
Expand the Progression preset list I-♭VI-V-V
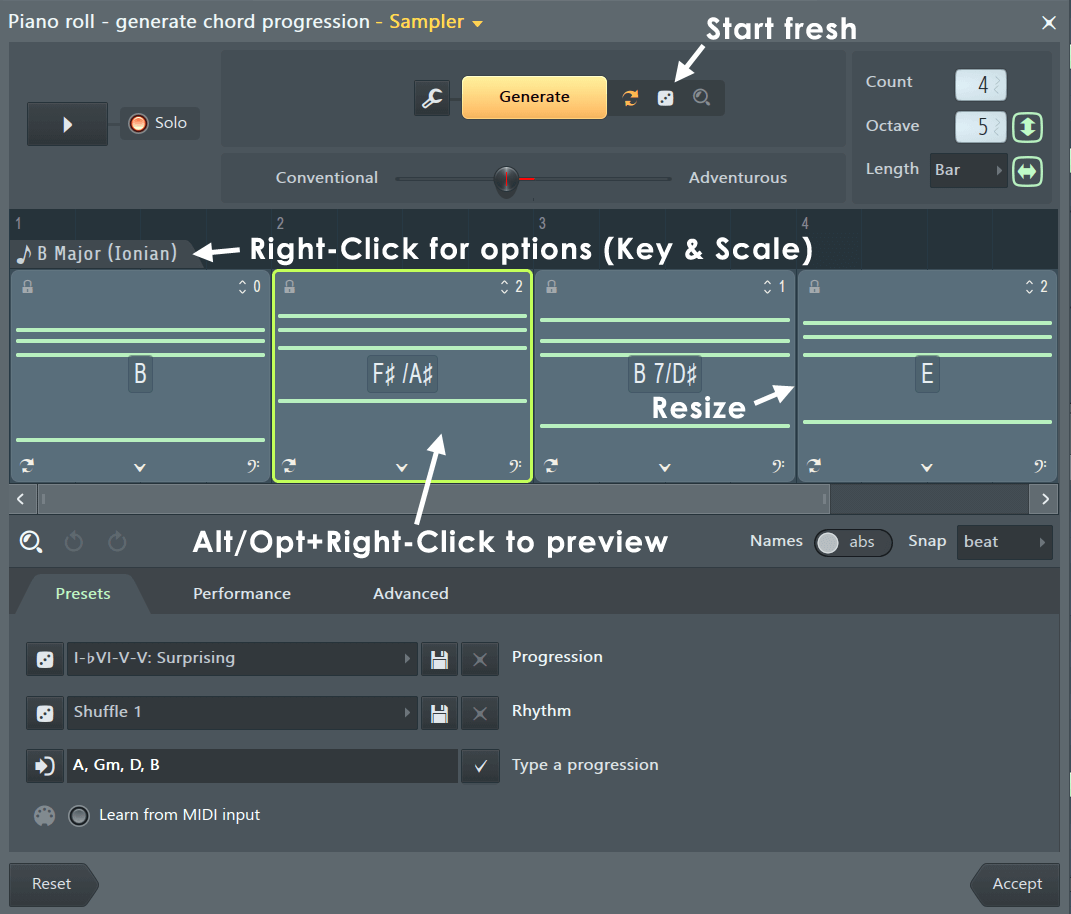[242, 659]
